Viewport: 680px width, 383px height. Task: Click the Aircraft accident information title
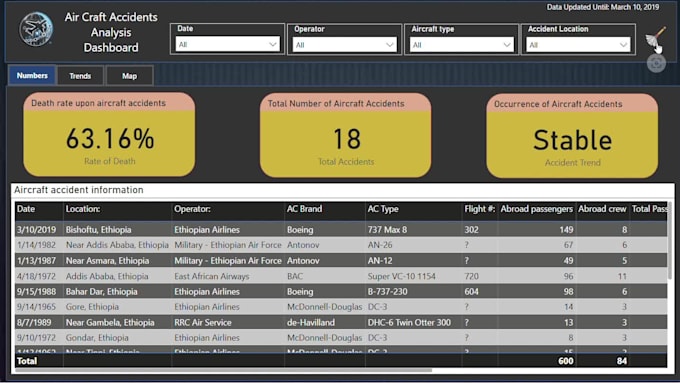click(78, 190)
